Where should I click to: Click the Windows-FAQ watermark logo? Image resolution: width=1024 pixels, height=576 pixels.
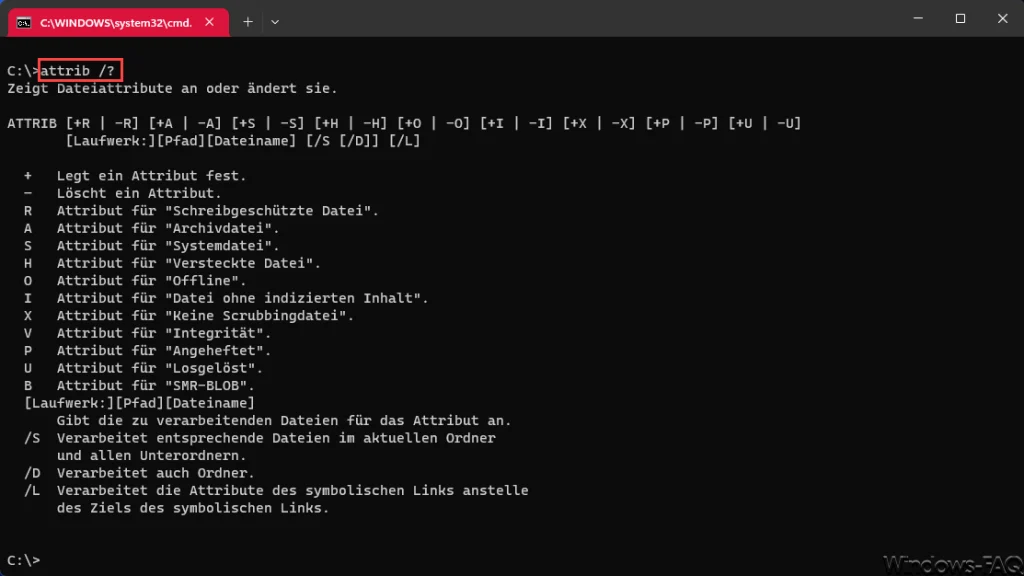click(953, 564)
